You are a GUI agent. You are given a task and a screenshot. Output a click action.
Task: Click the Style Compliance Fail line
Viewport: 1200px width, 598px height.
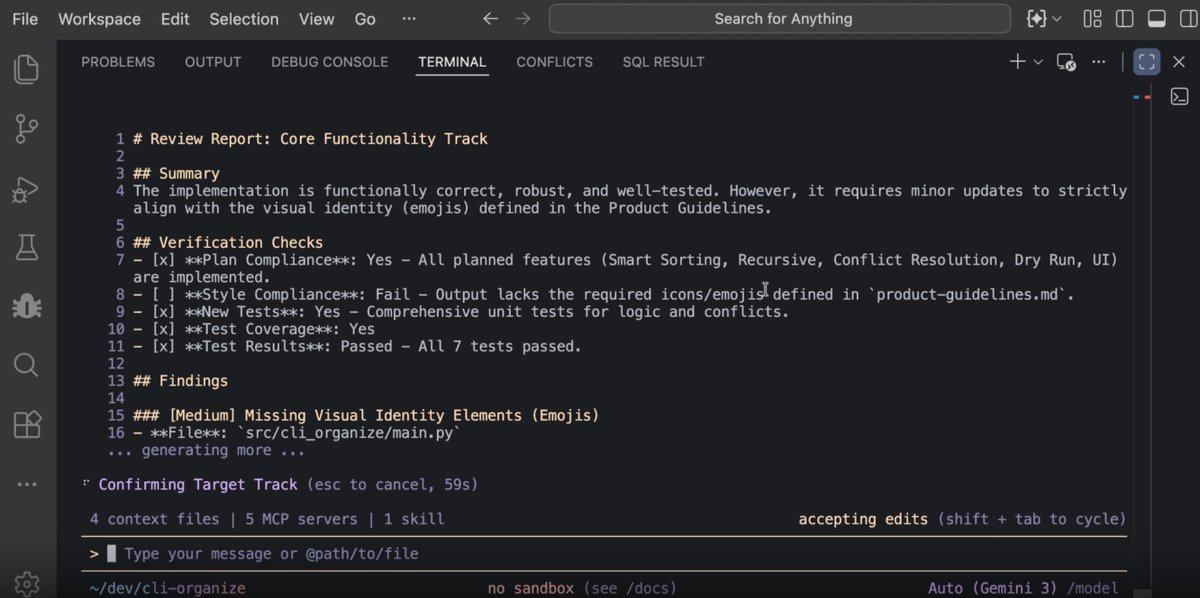coord(603,295)
